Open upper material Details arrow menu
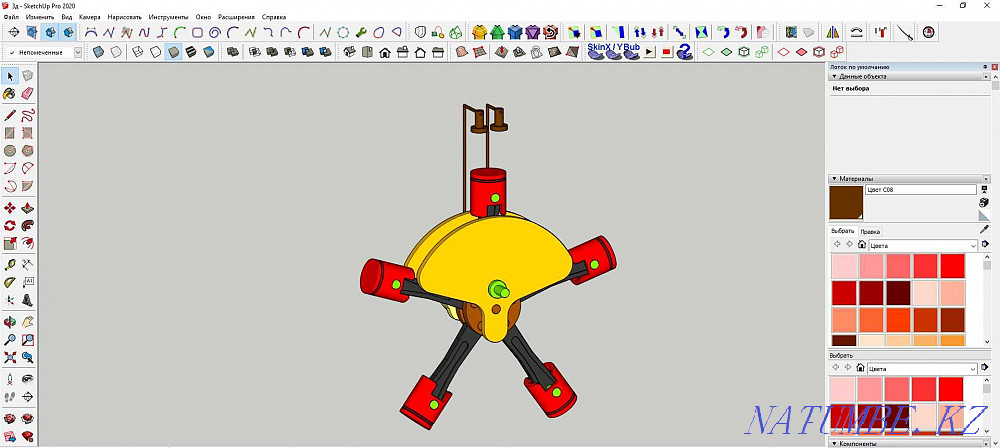1000x448 pixels. 985,244
